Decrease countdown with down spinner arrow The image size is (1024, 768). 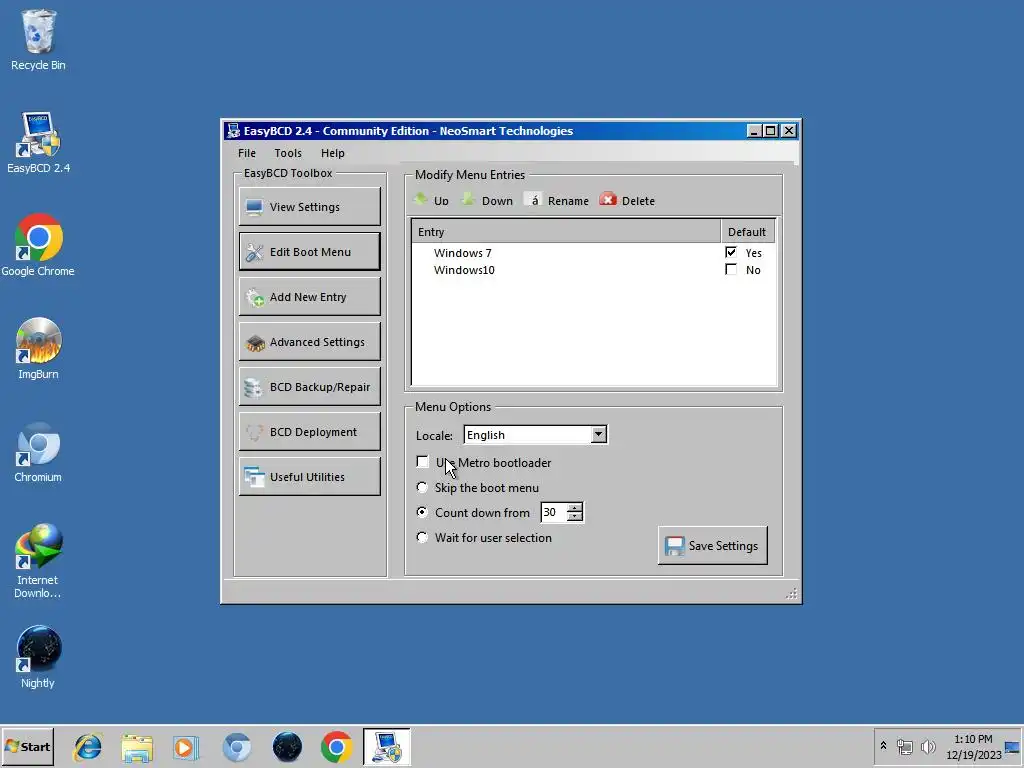coord(575,517)
